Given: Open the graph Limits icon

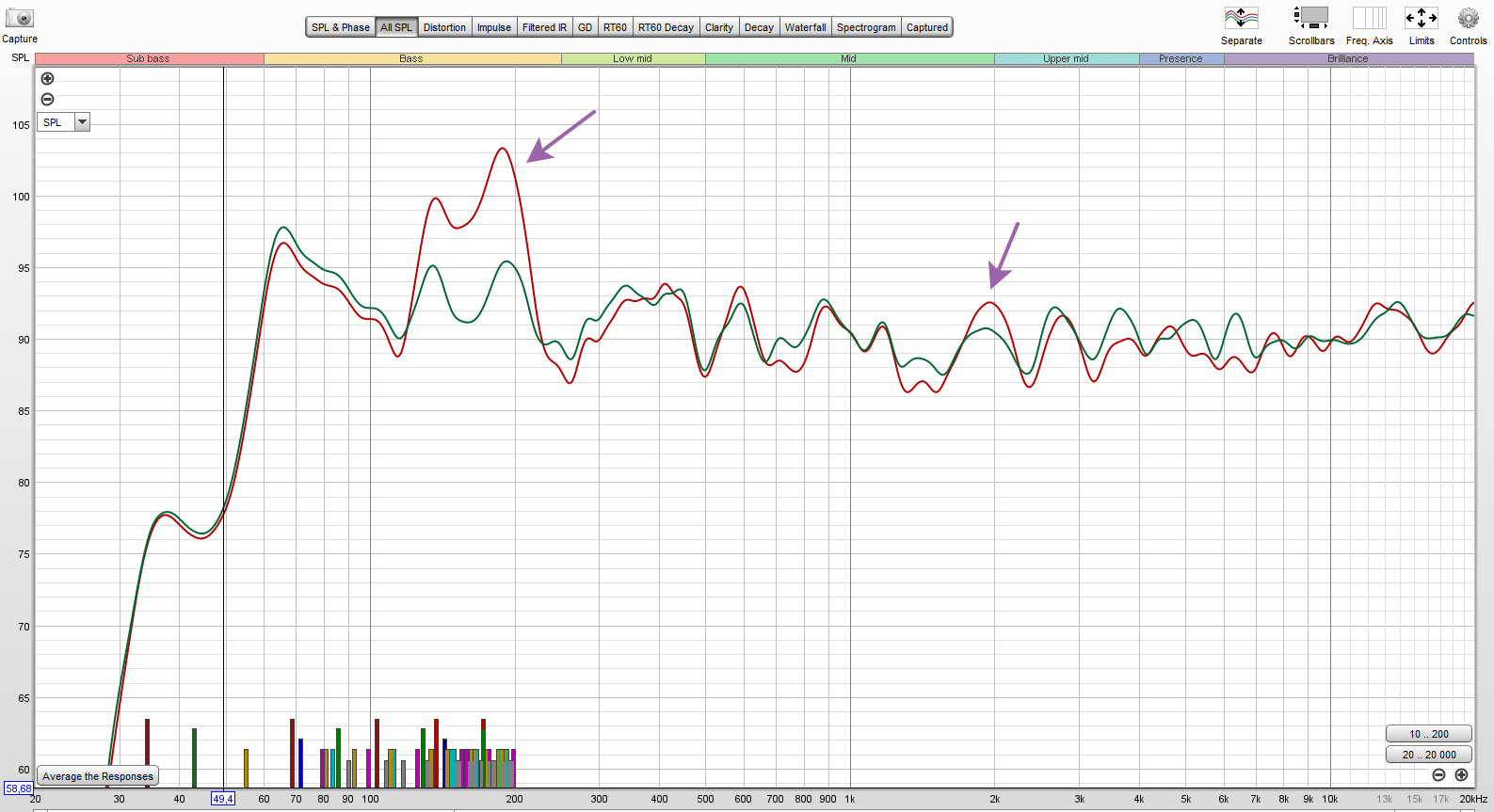Looking at the screenshot, I should [x=1421, y=18].
